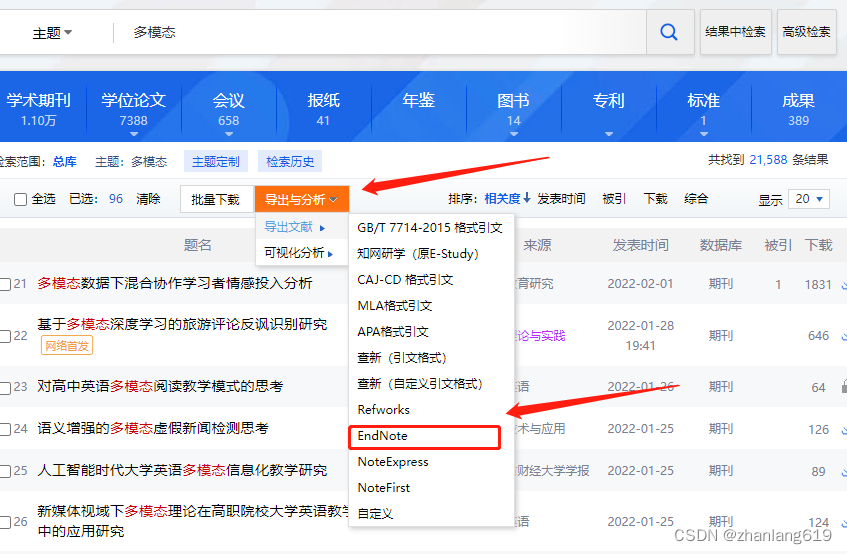Select 知网研学 (原E-Study) option

pos(418,254)
